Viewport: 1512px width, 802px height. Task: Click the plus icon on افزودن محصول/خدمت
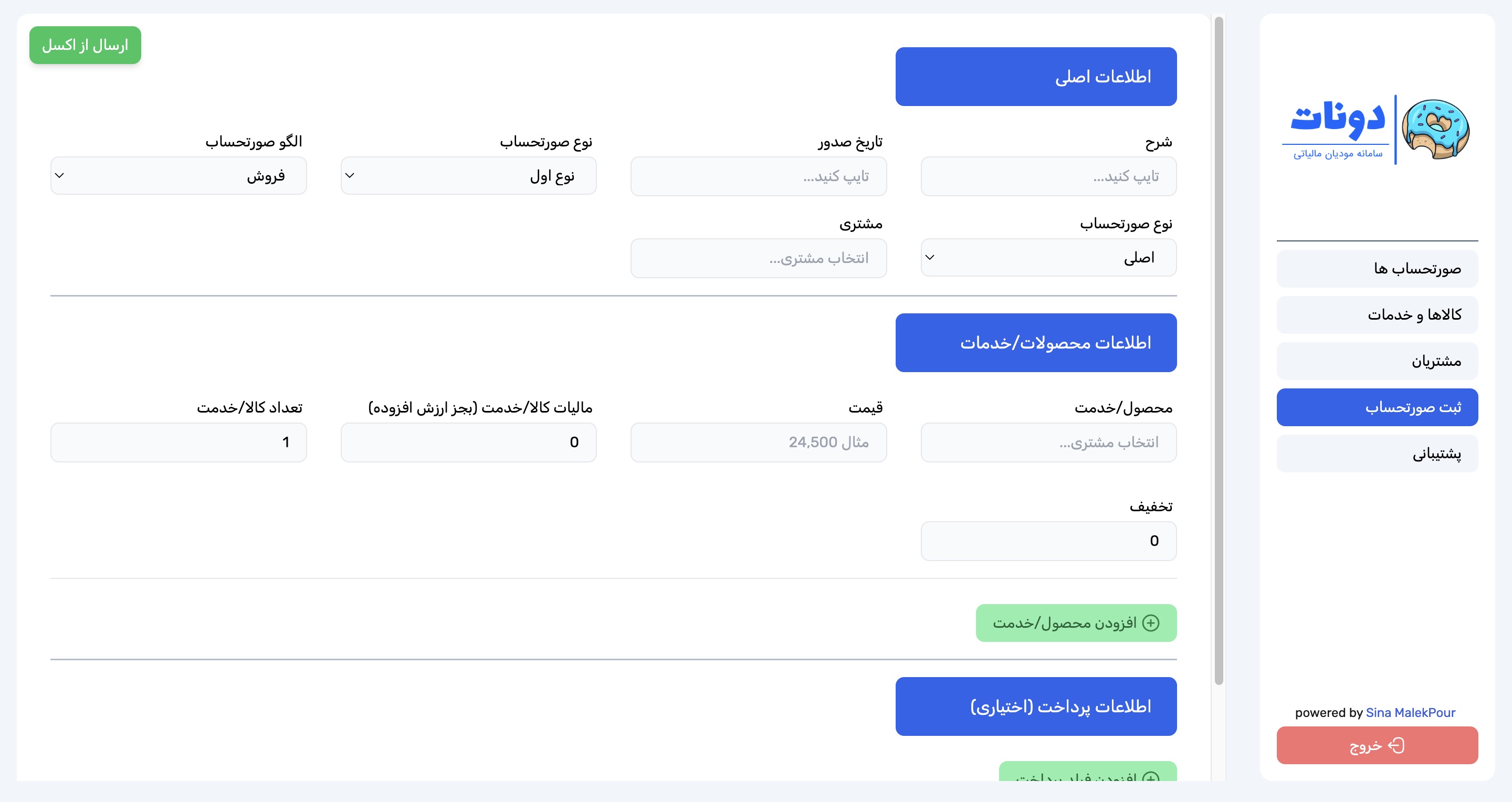pyautogui.click(x=1151, y=623)
